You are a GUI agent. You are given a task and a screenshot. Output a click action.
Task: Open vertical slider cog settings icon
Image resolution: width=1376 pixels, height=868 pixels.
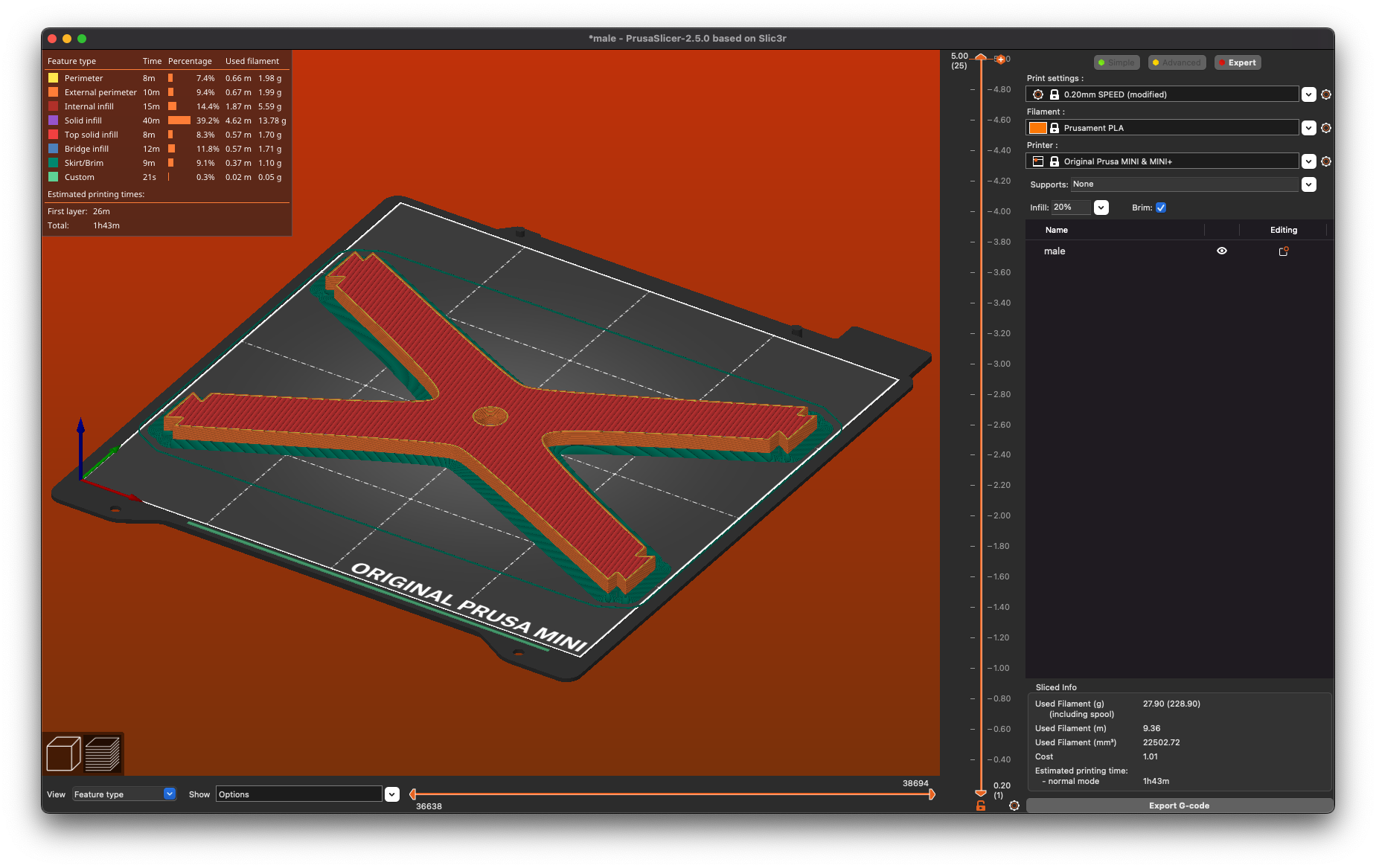pos(1014,806)
